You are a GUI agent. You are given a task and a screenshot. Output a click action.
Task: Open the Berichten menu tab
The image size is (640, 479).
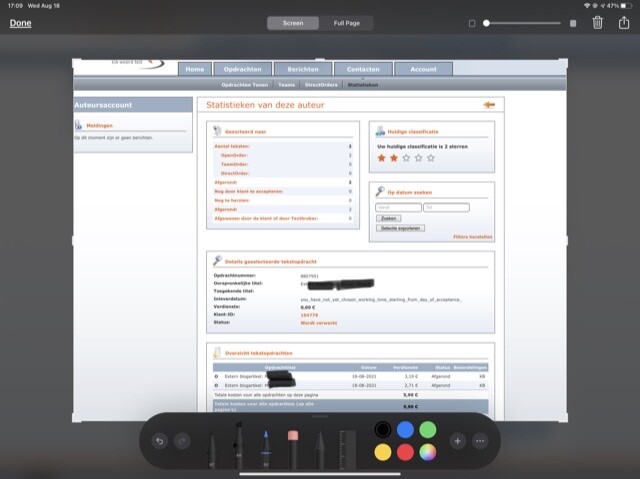[303, 69]
